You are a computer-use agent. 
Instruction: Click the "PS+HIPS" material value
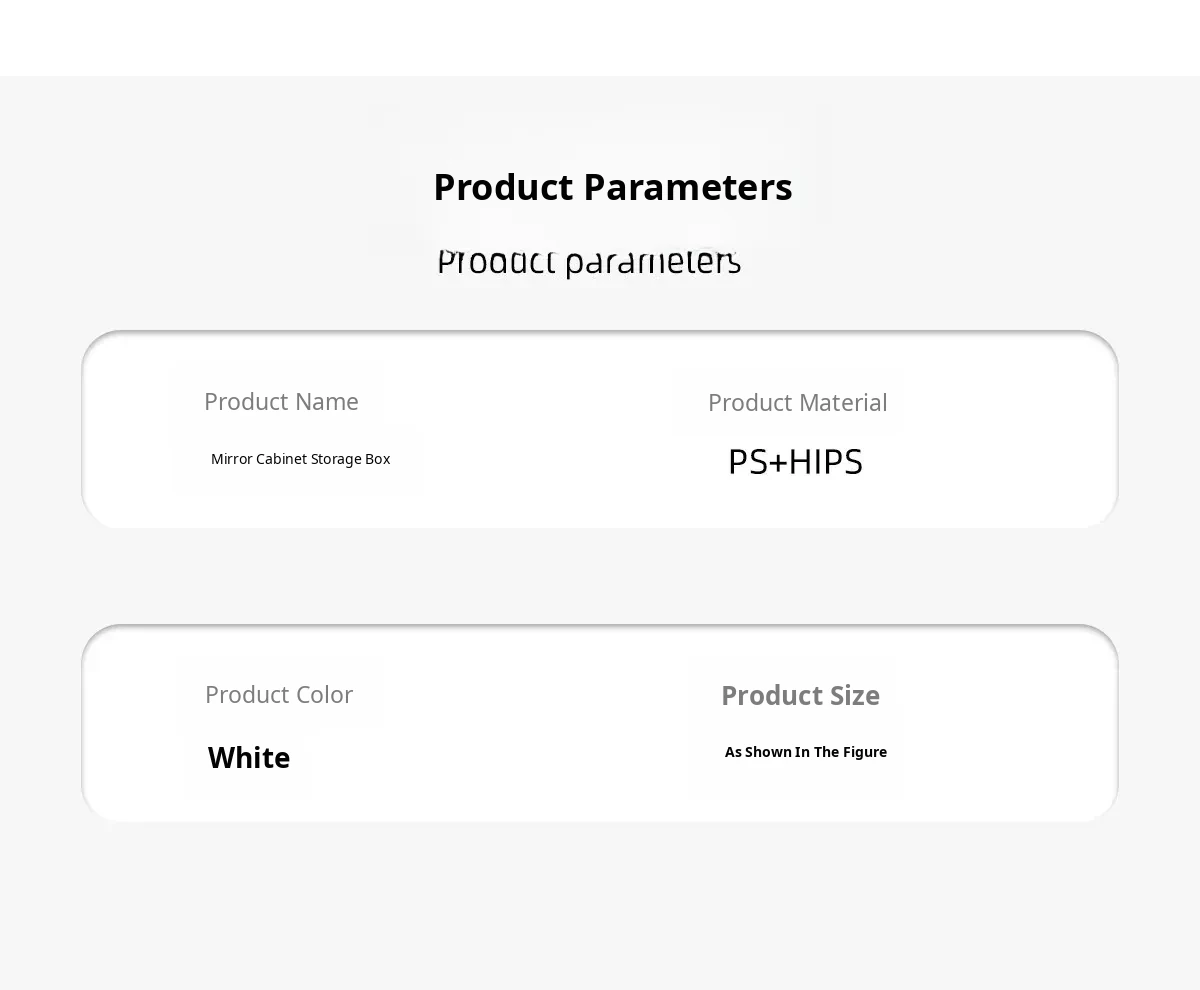pyautogui.click(x=795, y=462)
